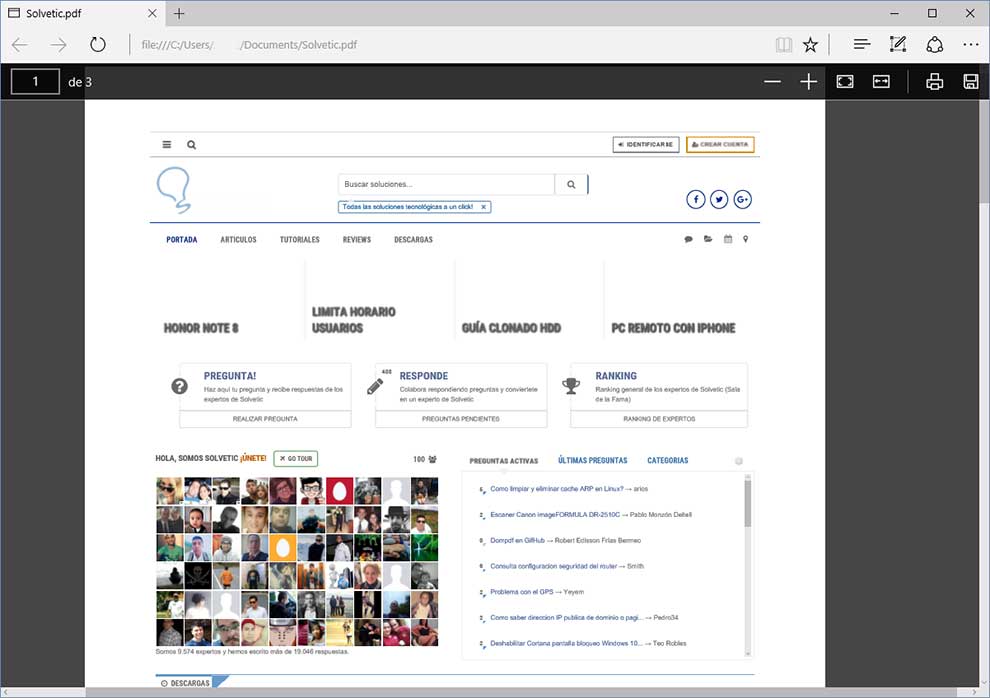Switch to PREGUNTAS ACTIVAS tab

(504, 461)
